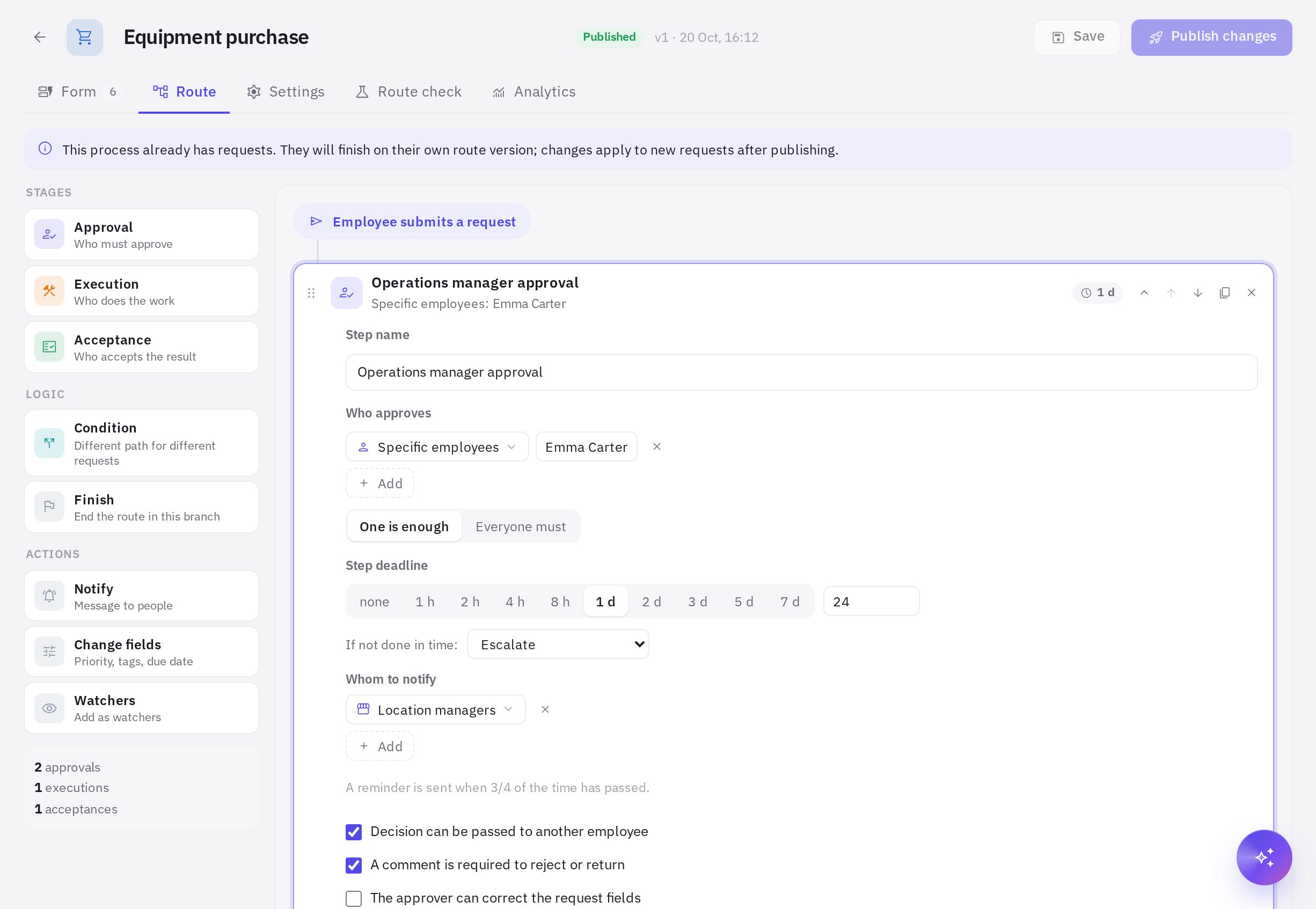Click the info icon in the banner

[45, 149]
